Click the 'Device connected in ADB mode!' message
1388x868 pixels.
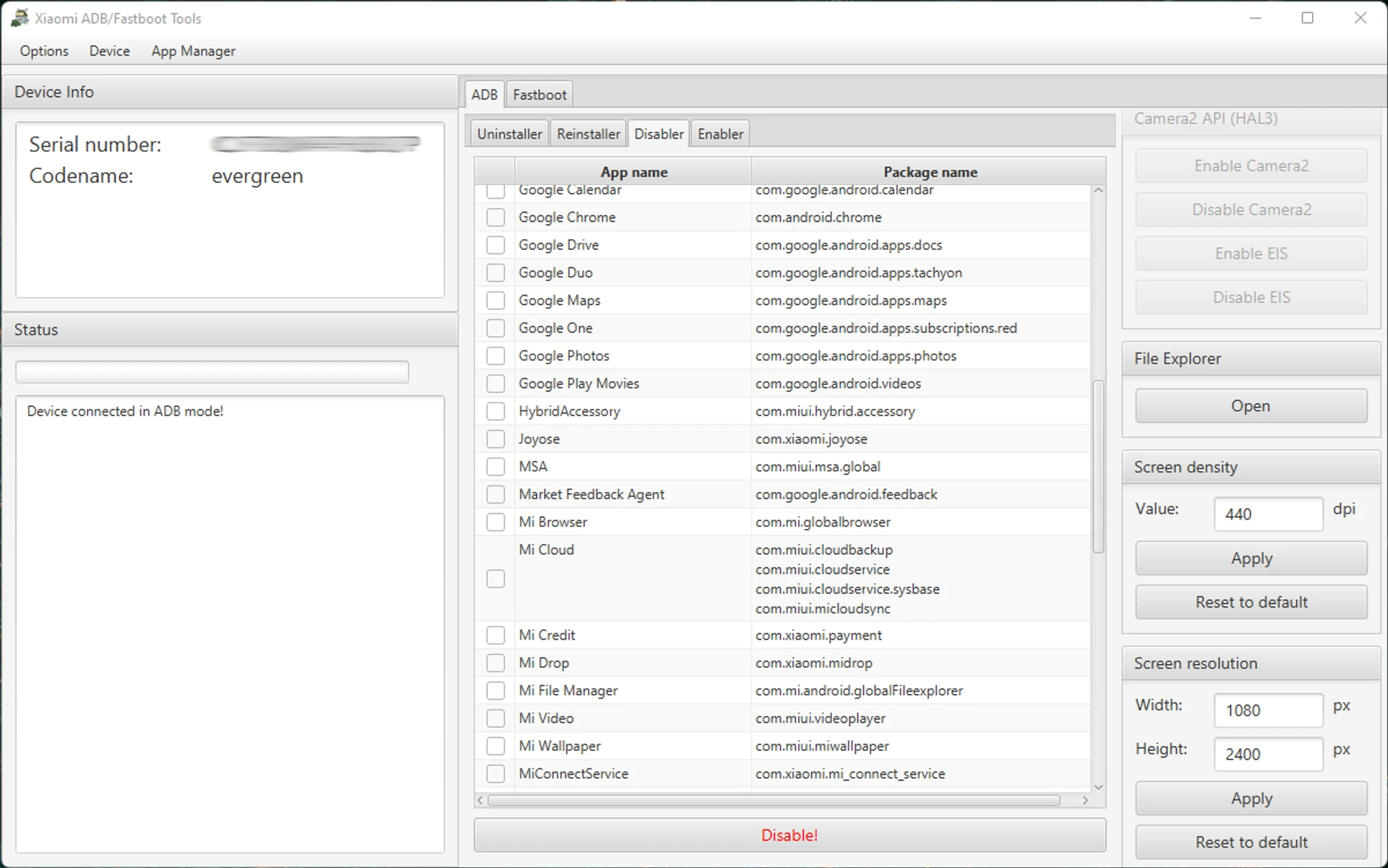[x=125, y=411]
